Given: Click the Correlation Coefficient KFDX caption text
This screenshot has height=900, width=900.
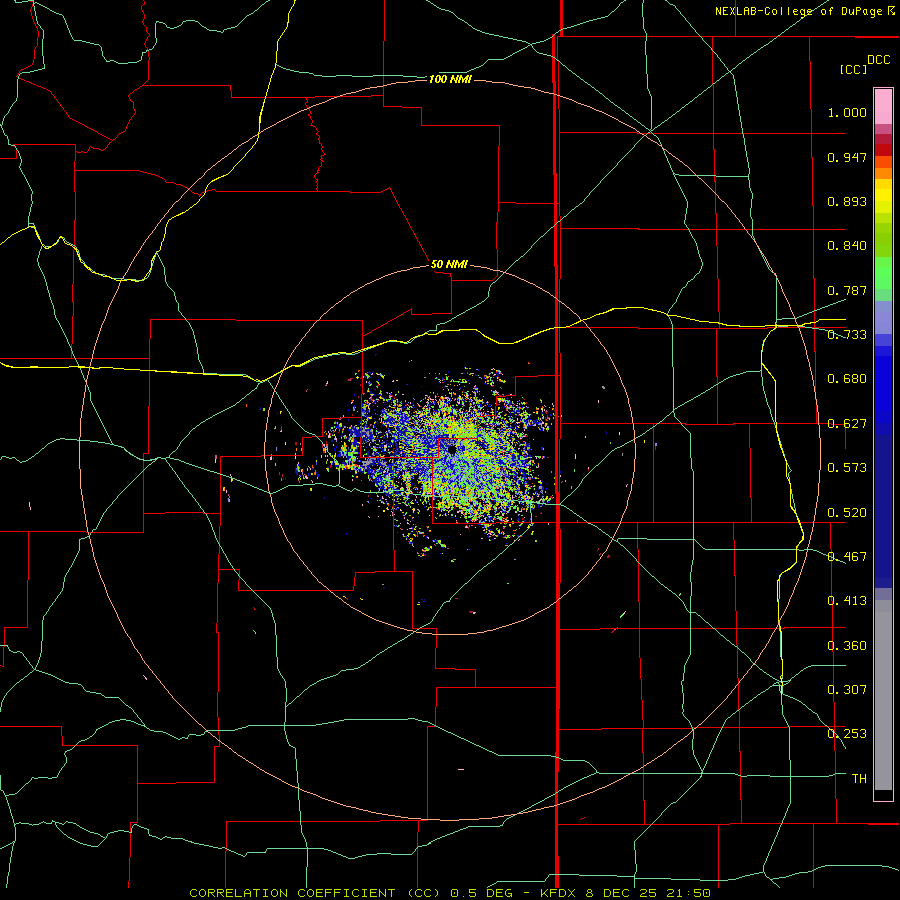Looking at the screenshot, I should [450, 893].
